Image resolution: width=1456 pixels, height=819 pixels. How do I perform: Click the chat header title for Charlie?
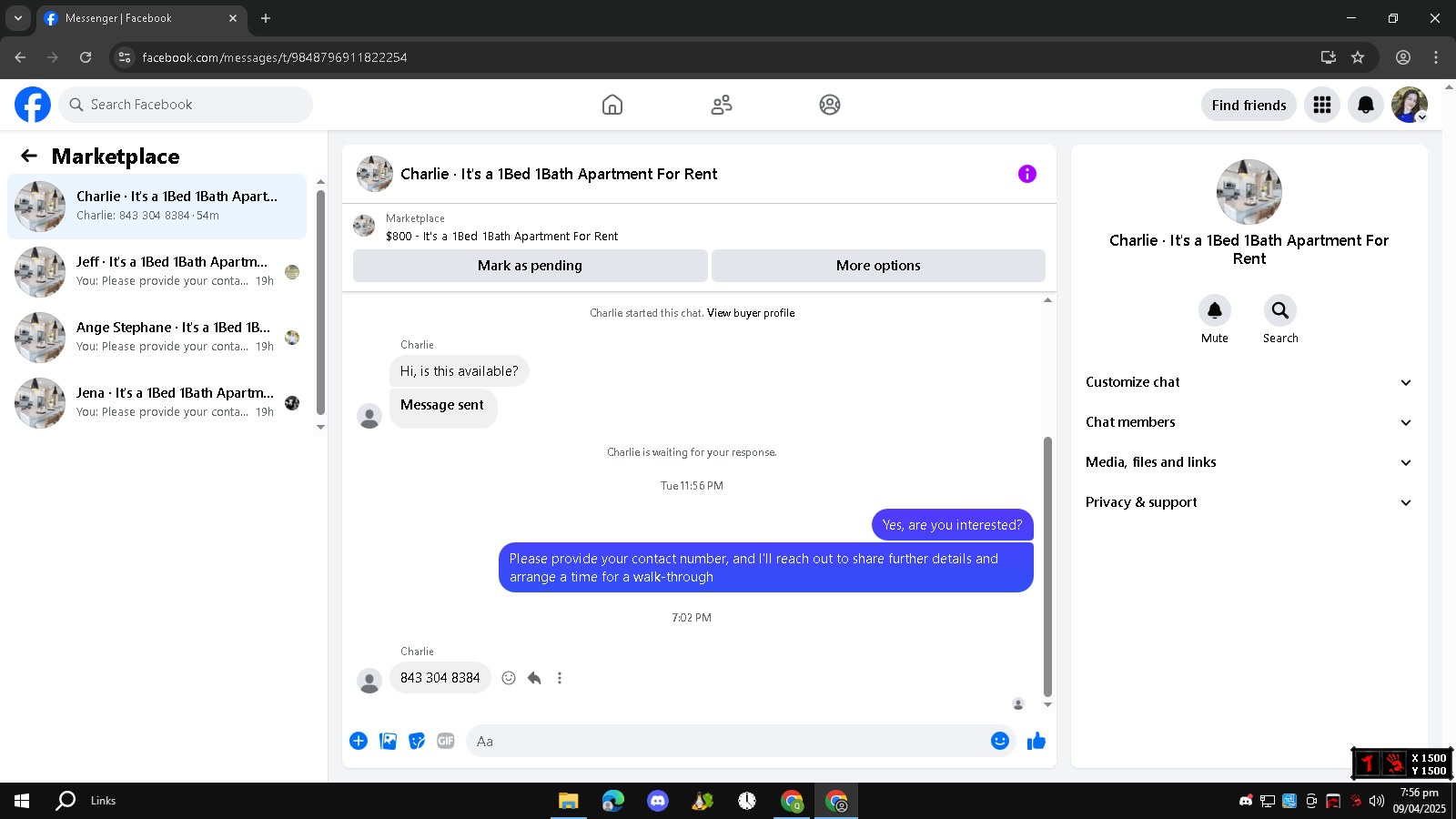pyautogui.click(x=559, y=174)
